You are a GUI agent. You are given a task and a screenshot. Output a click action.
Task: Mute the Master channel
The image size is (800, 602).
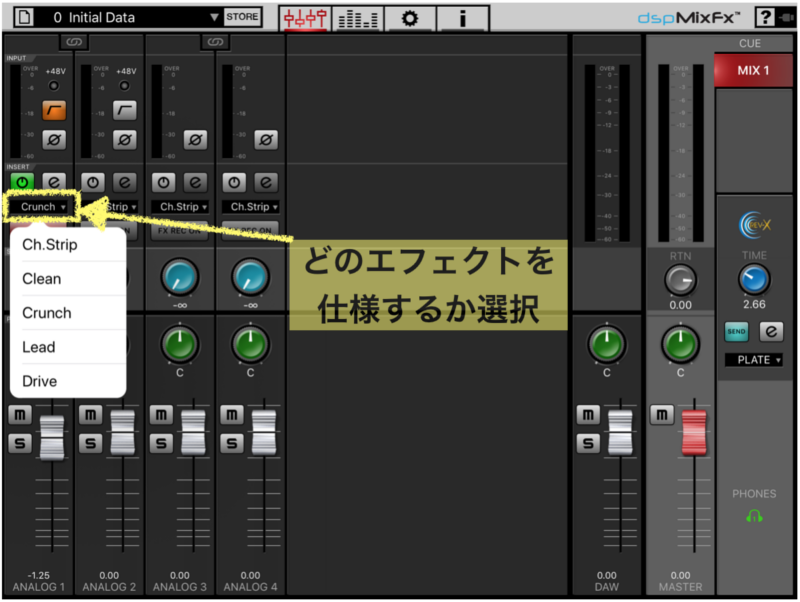(x=662, y=415)
